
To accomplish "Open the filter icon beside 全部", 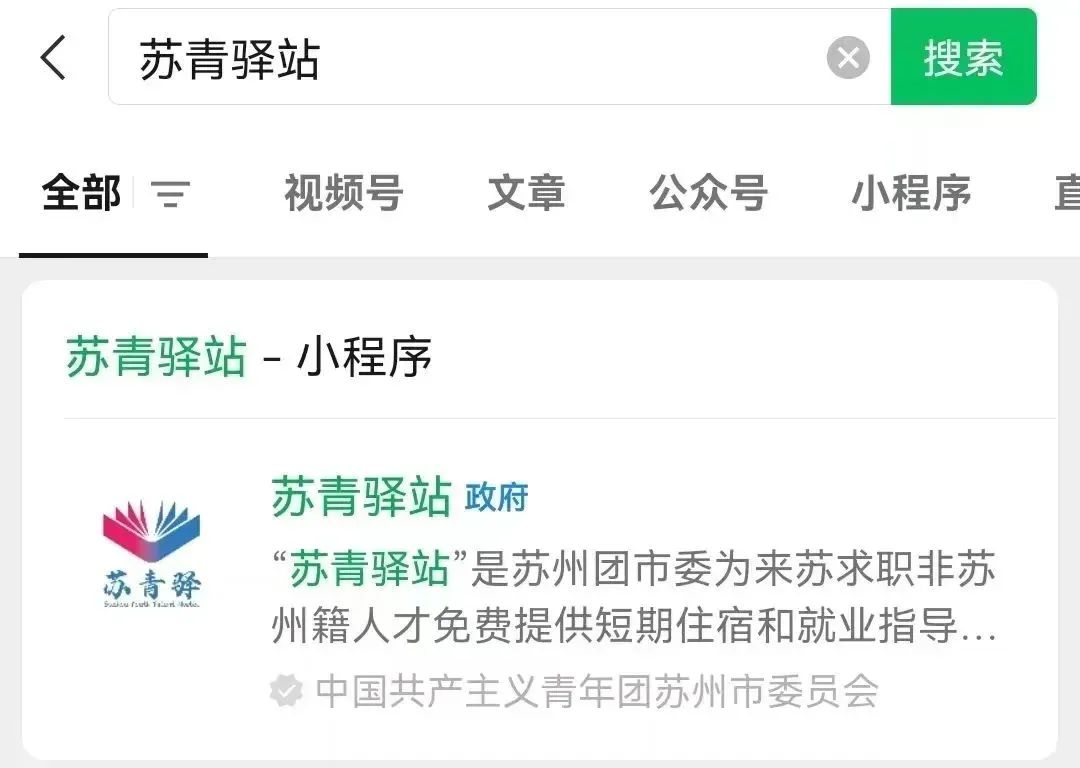I will (170, 194).
